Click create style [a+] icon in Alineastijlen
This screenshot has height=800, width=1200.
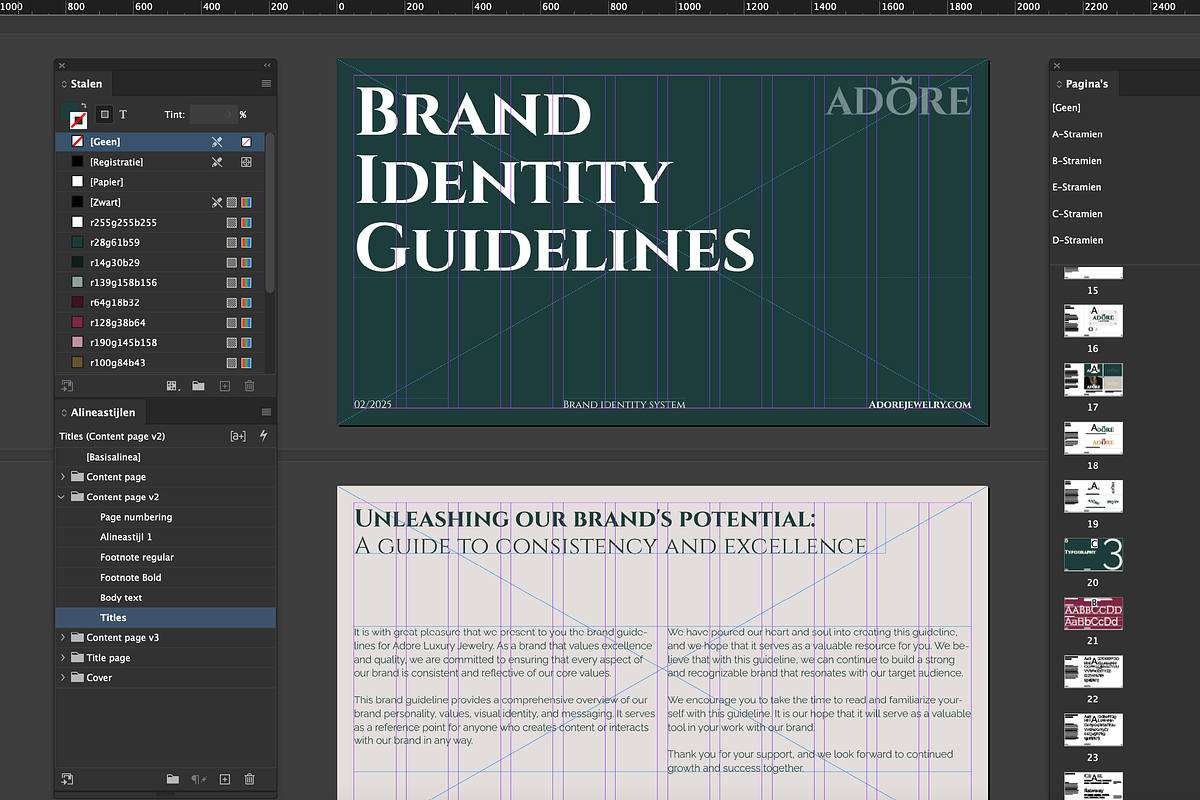point(238,436)
